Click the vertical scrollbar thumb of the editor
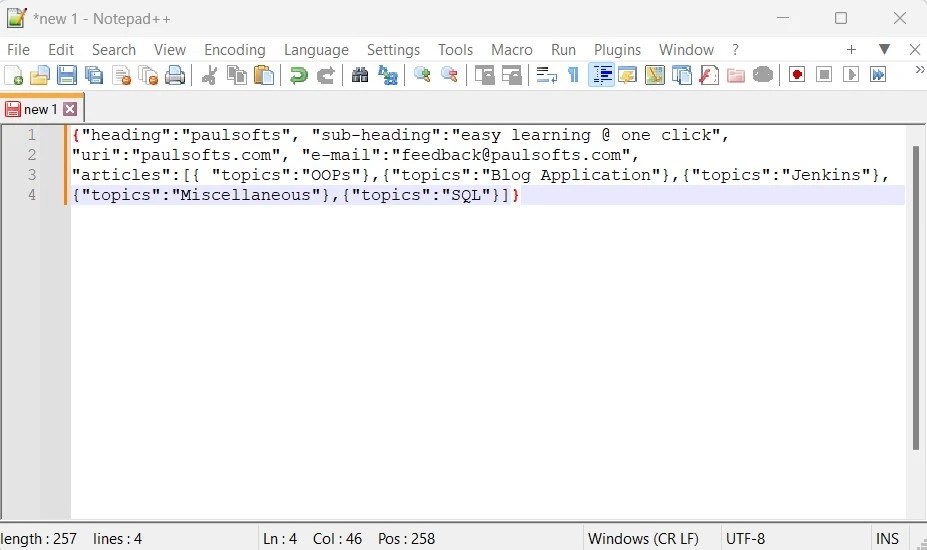The image size is (927, 550). coord(916,297)
